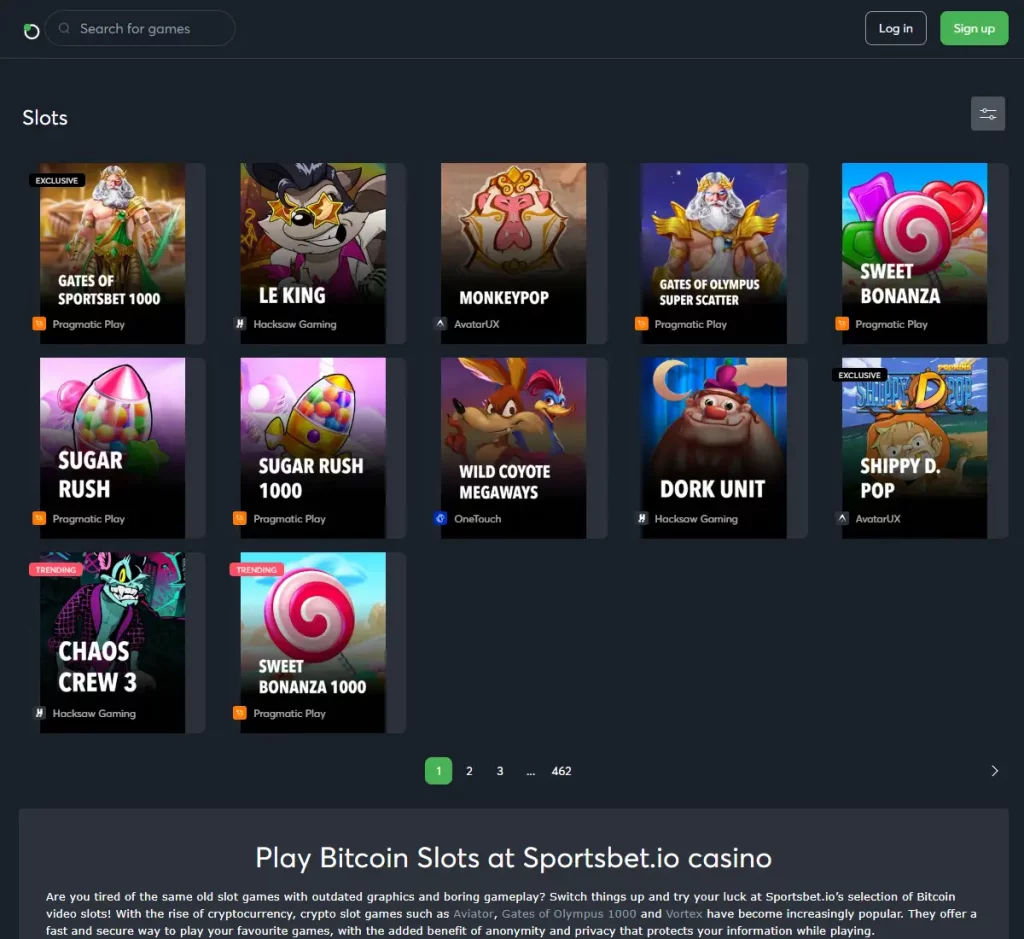Expand the next page chevron arrow
The image size is (1024, 939).
pos(994,771)
